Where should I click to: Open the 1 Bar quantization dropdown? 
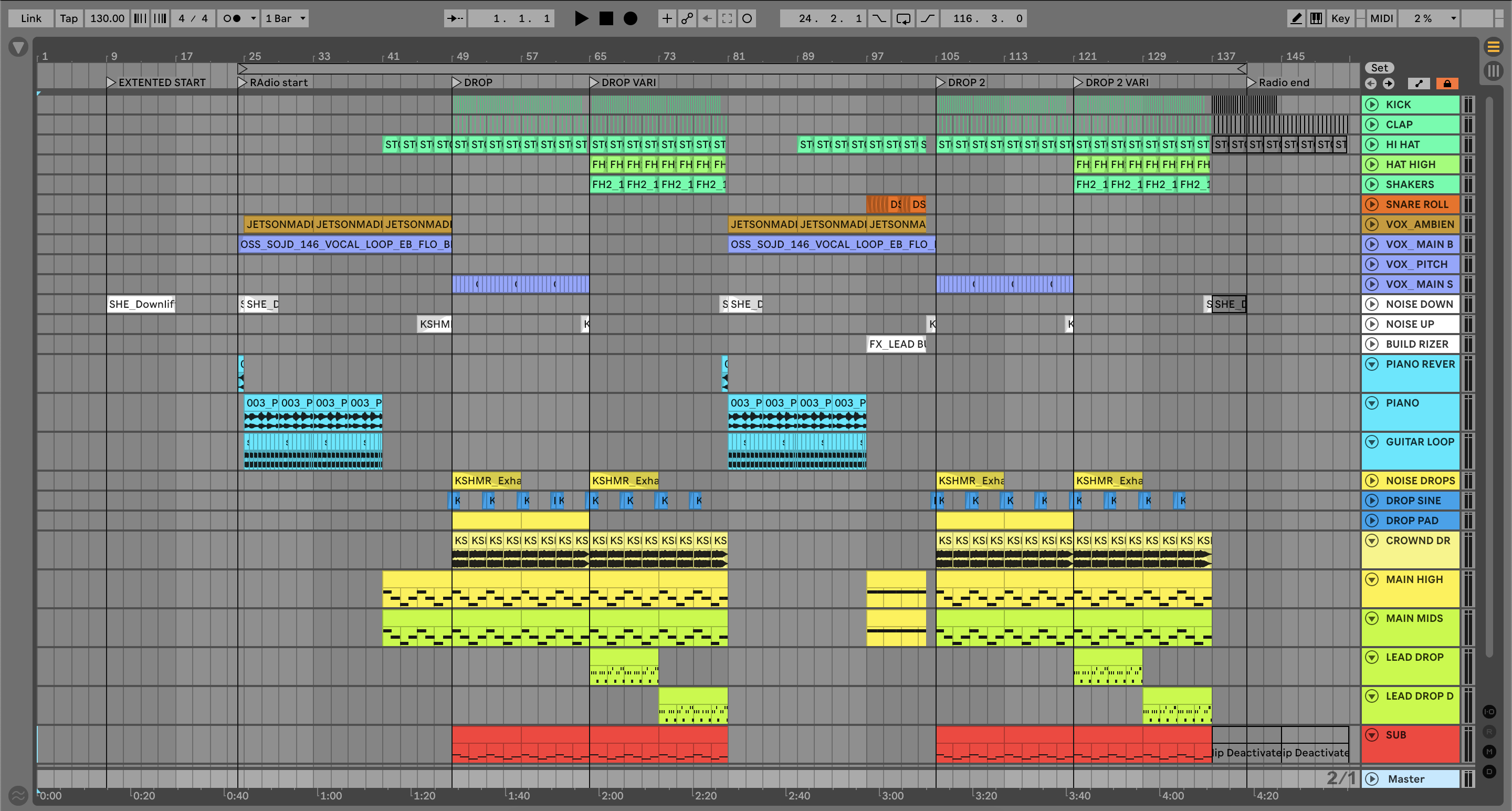click(285, 18)
